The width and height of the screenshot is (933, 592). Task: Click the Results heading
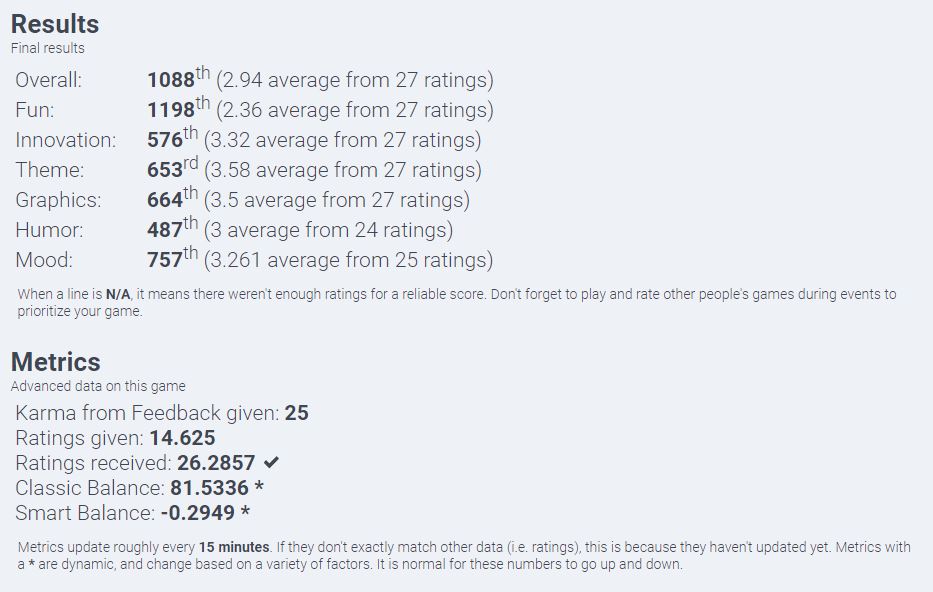click(x=55, y=24)
